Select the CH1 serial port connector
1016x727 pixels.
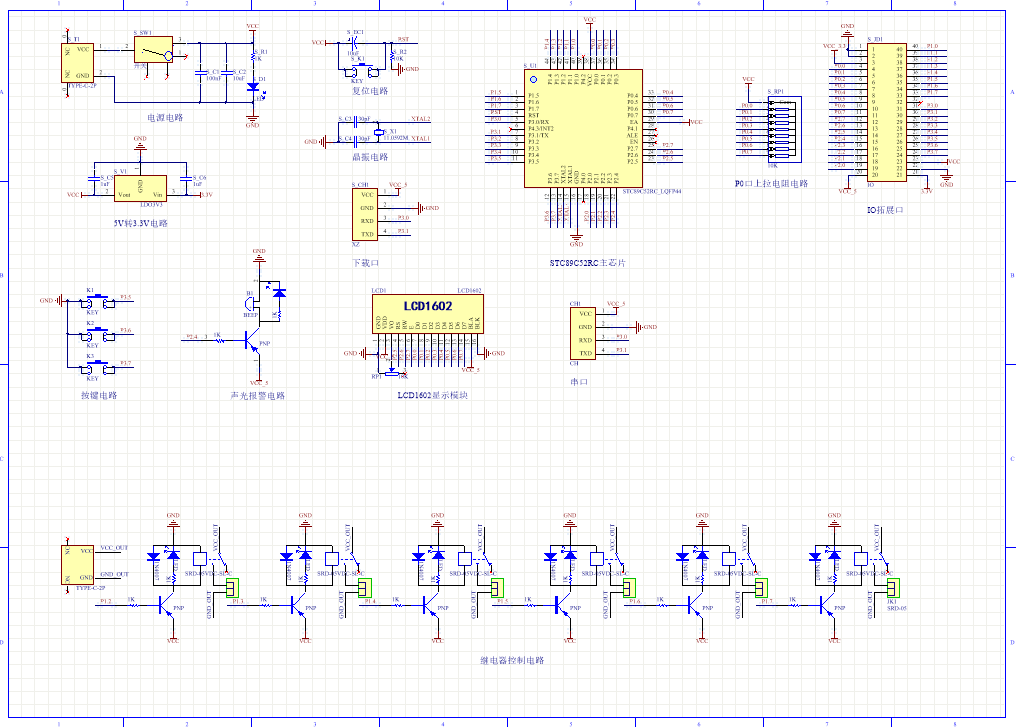click(584, 333)
